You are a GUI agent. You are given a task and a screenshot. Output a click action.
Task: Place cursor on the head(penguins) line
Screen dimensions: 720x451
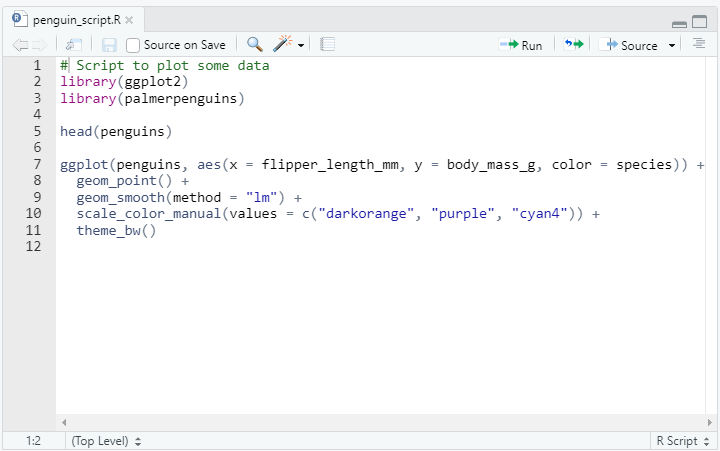pos(116,131)
